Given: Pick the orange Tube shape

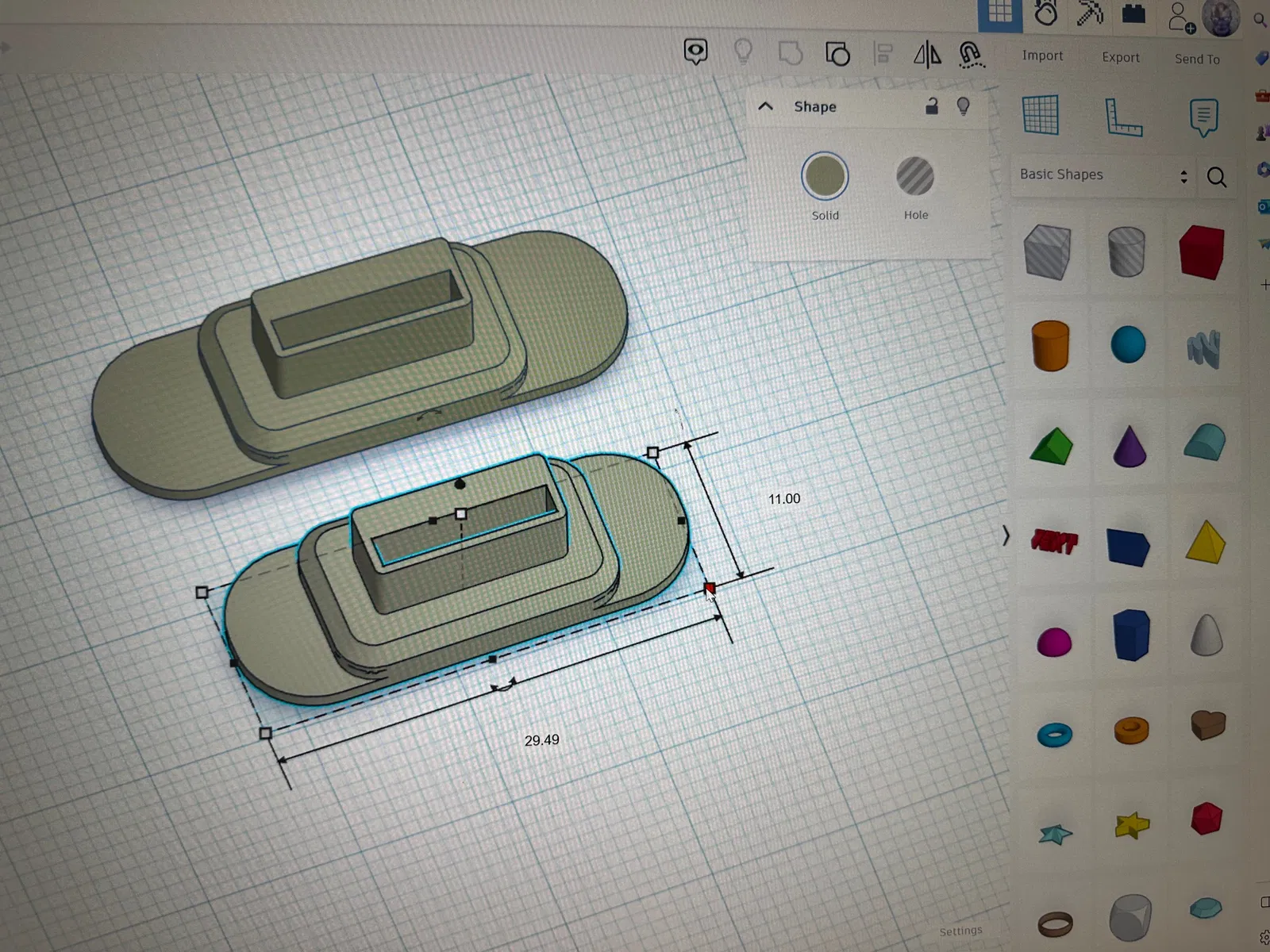Looking at the screenshot, I should click(1131, 730).
